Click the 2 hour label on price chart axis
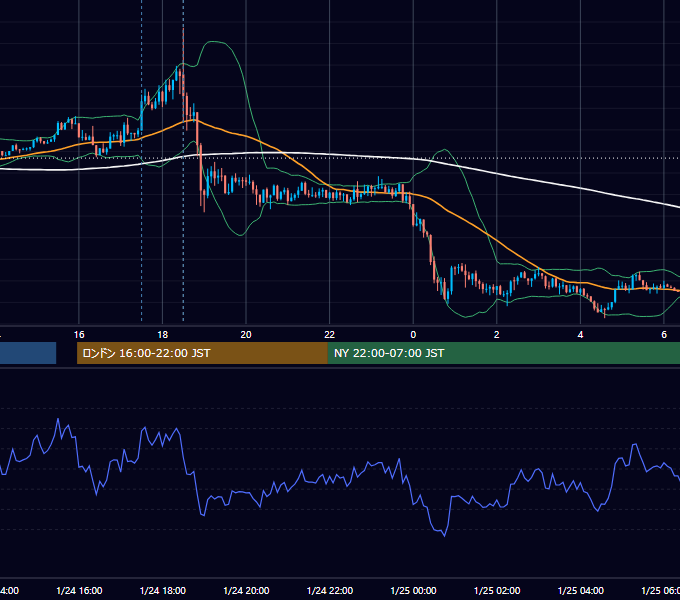 pyautogui.click(x=497, y=335)
